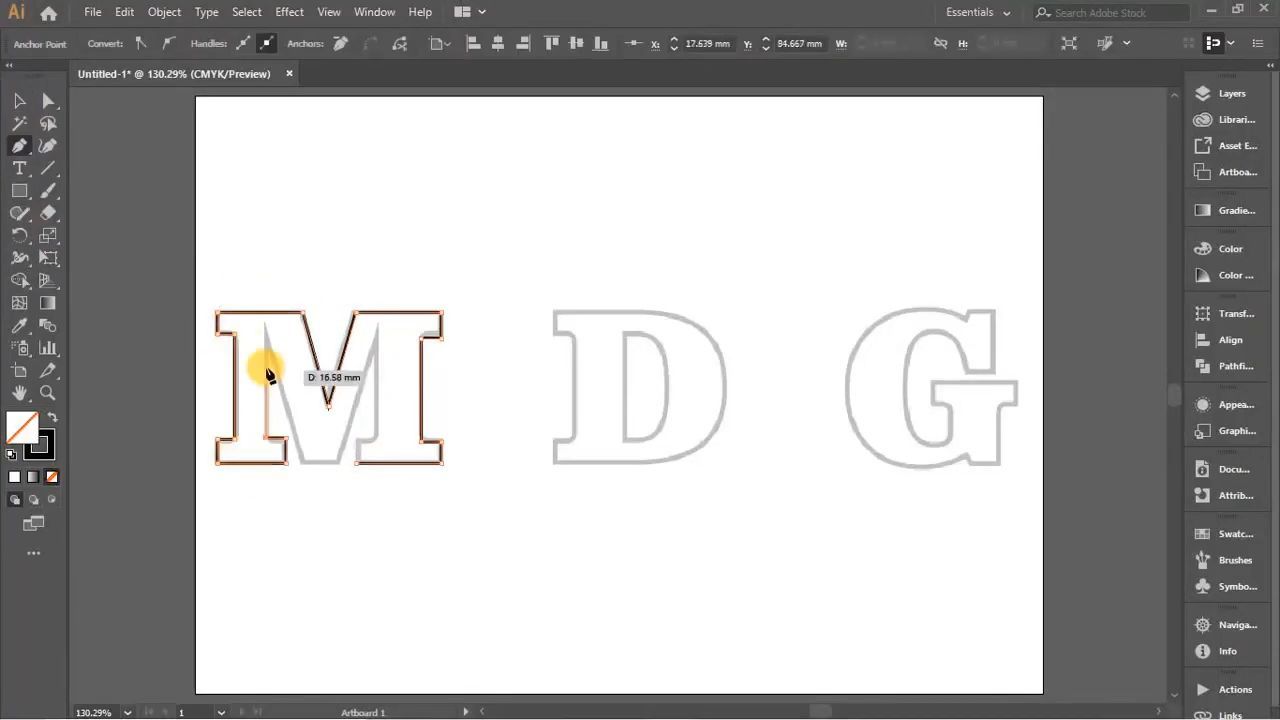Open the Type menu
This screenshot has width=1280, height=720.
pyautogui.click(x=206, y=12)
